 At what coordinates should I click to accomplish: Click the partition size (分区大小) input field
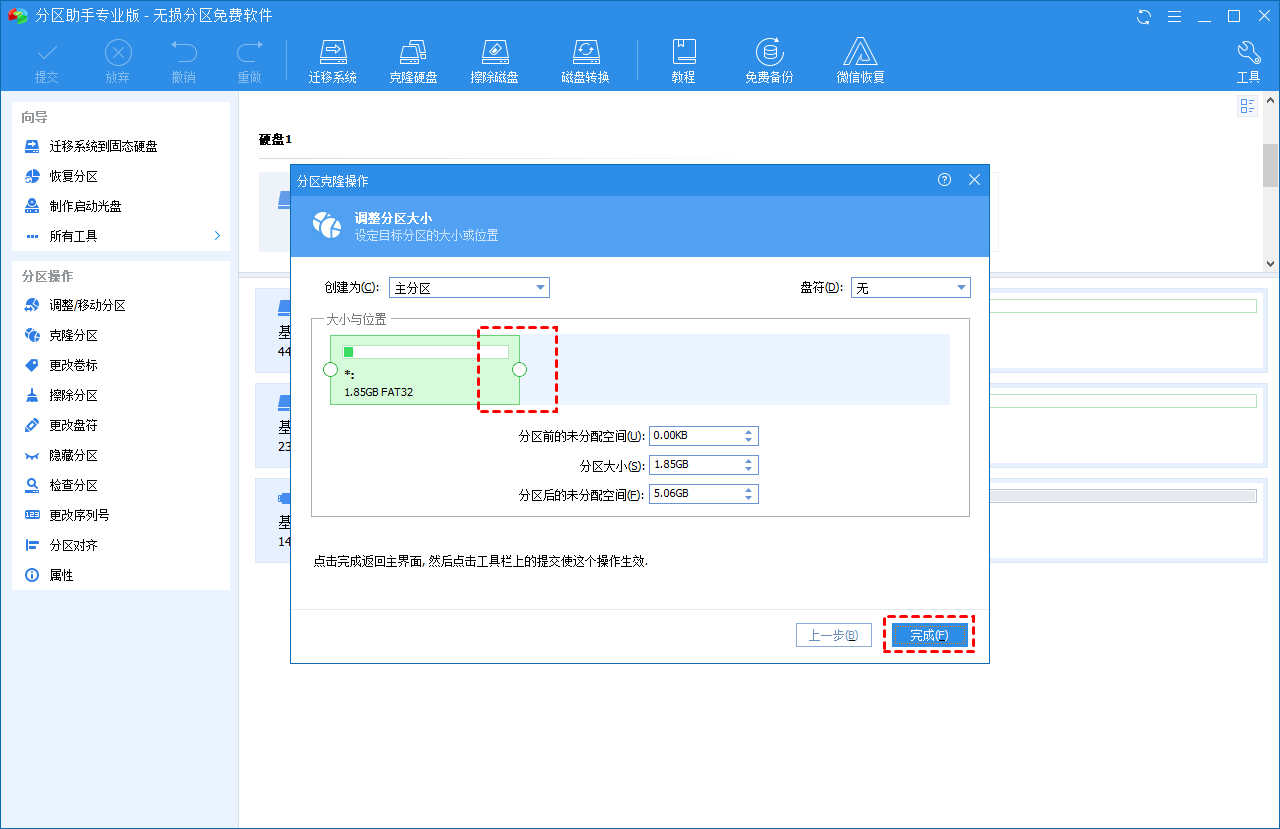pos(695,466)
